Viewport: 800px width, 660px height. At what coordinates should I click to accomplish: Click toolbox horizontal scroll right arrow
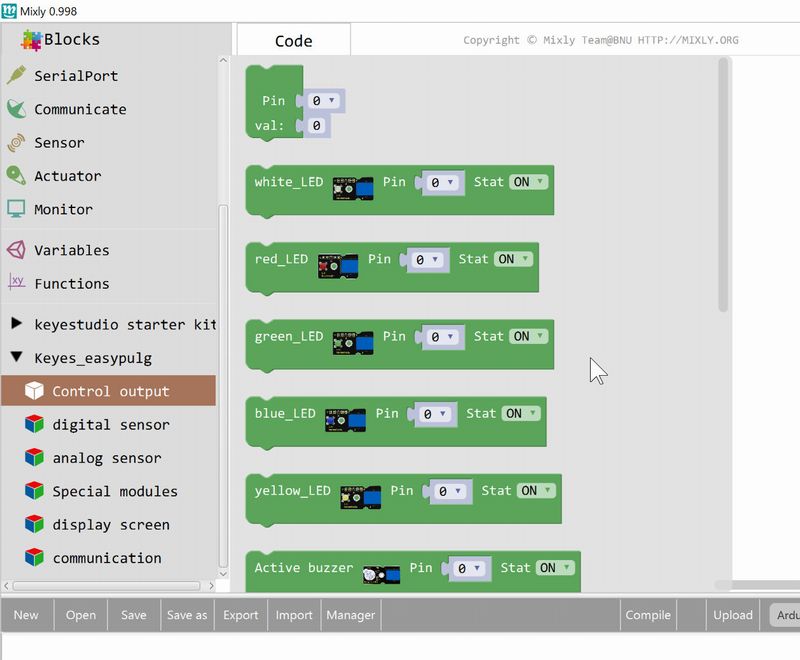[x=211, y=586]
